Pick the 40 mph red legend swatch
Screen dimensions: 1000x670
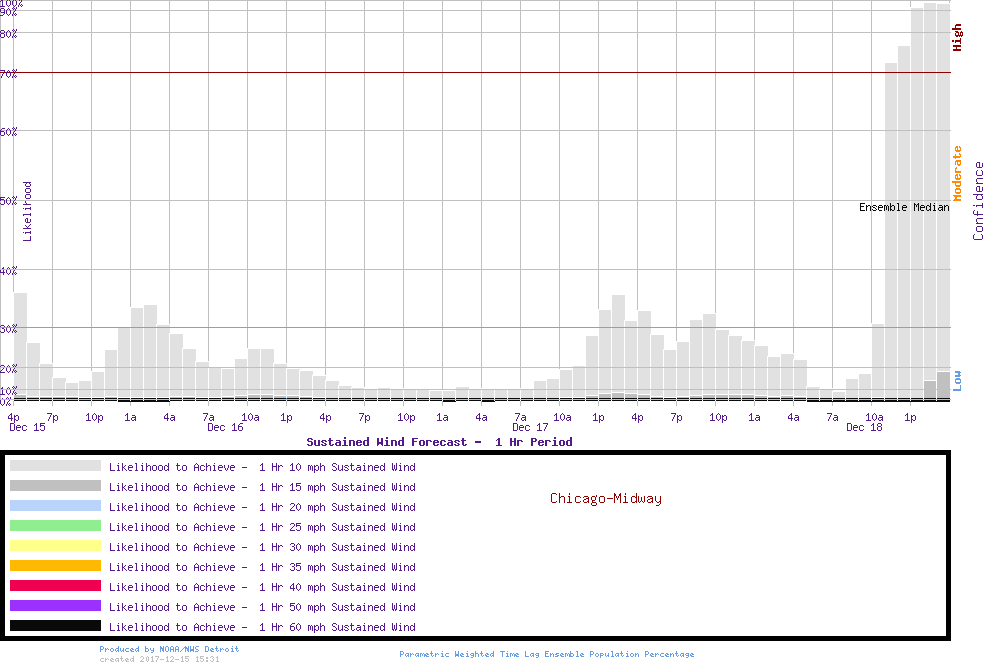pyautogui.click(x=55, y=586)
